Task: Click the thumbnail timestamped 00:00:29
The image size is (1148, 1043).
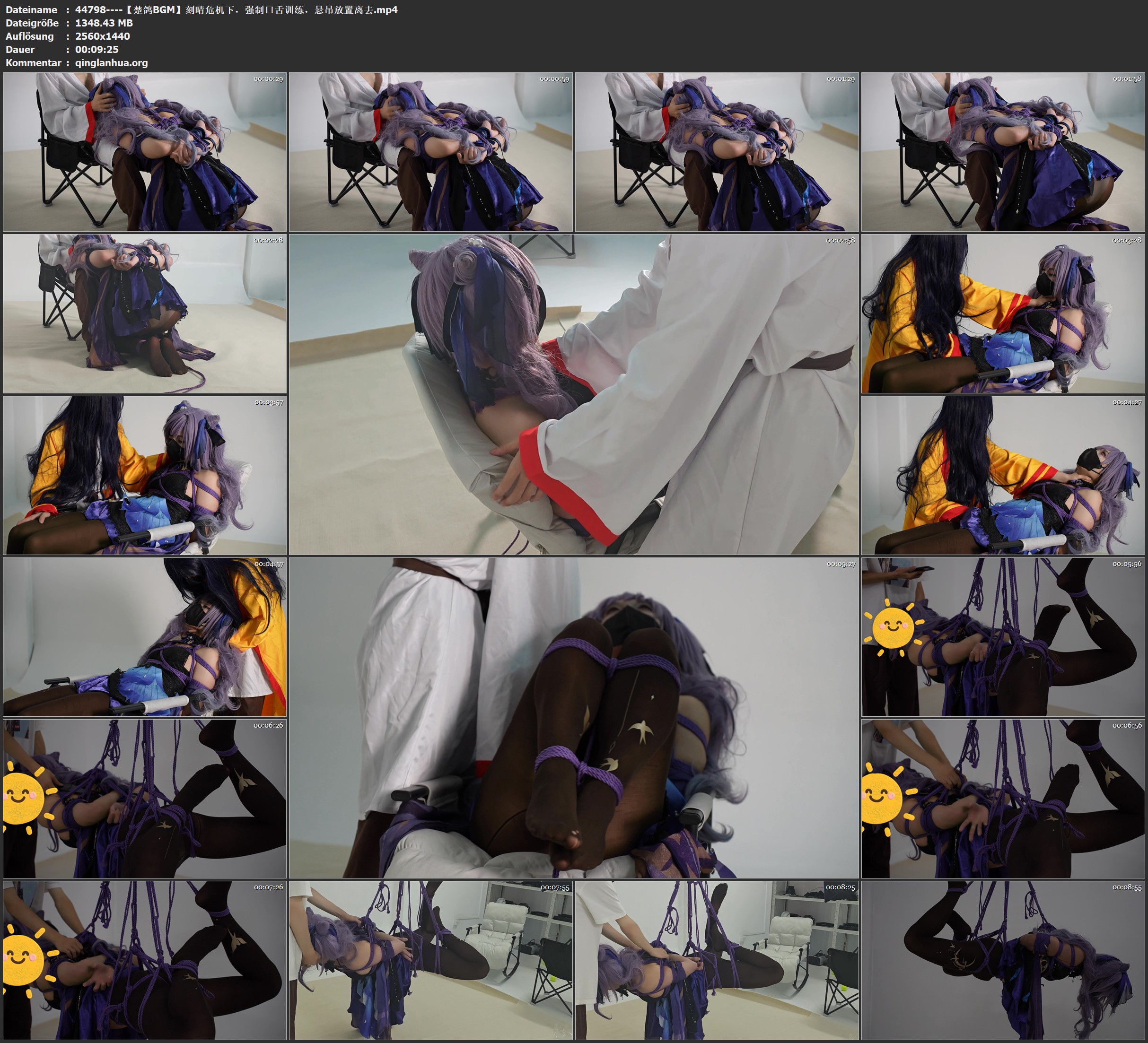Action: pyautogui.click(x=145, y=151)
